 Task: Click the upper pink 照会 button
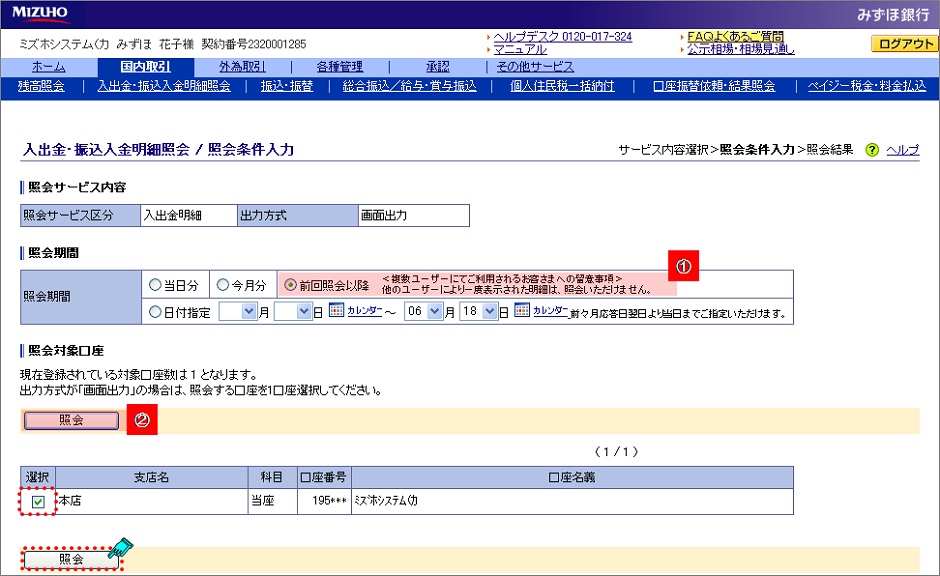71,420
